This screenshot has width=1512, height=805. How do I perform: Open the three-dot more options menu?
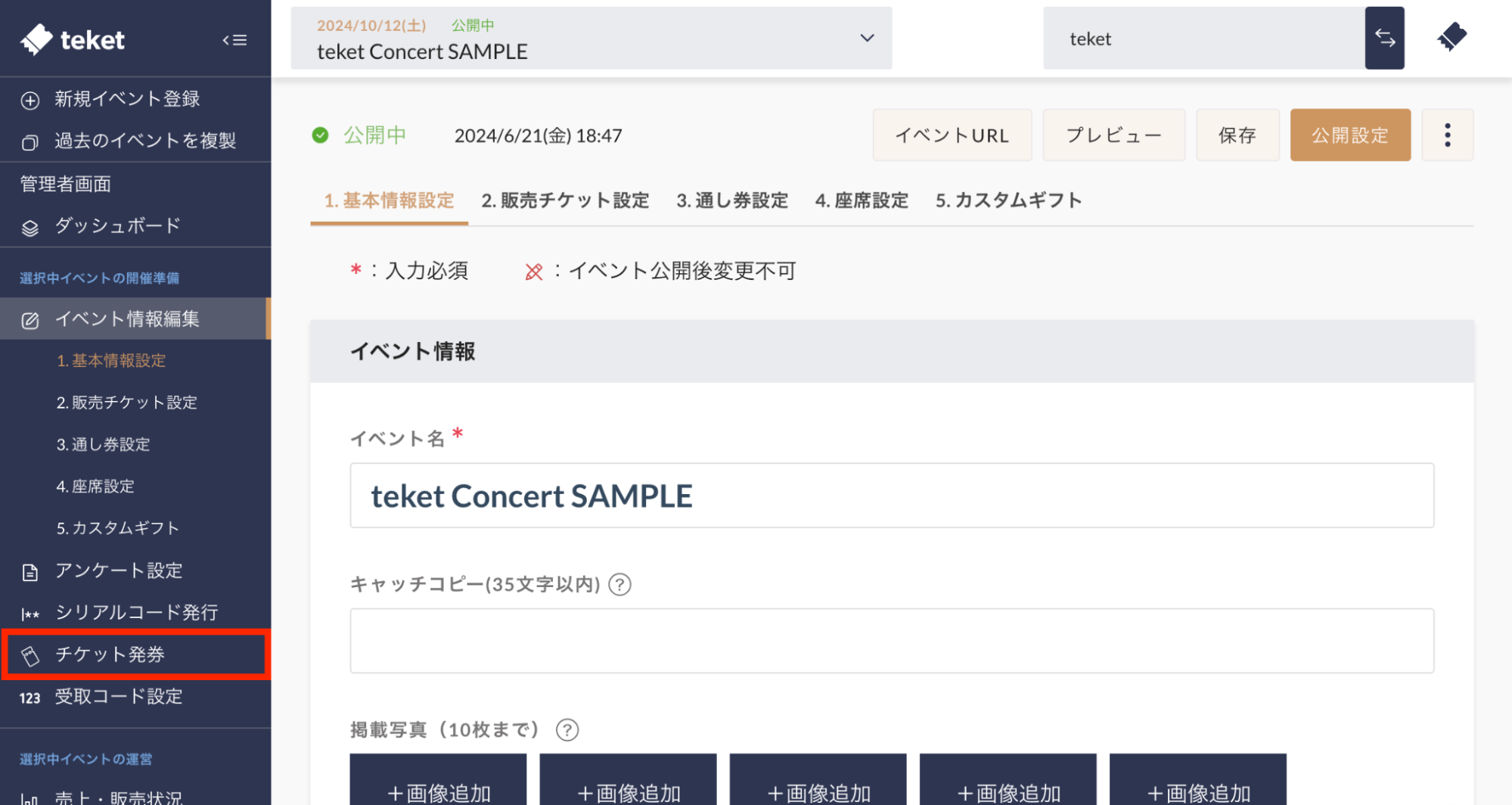pos(1448,135)
